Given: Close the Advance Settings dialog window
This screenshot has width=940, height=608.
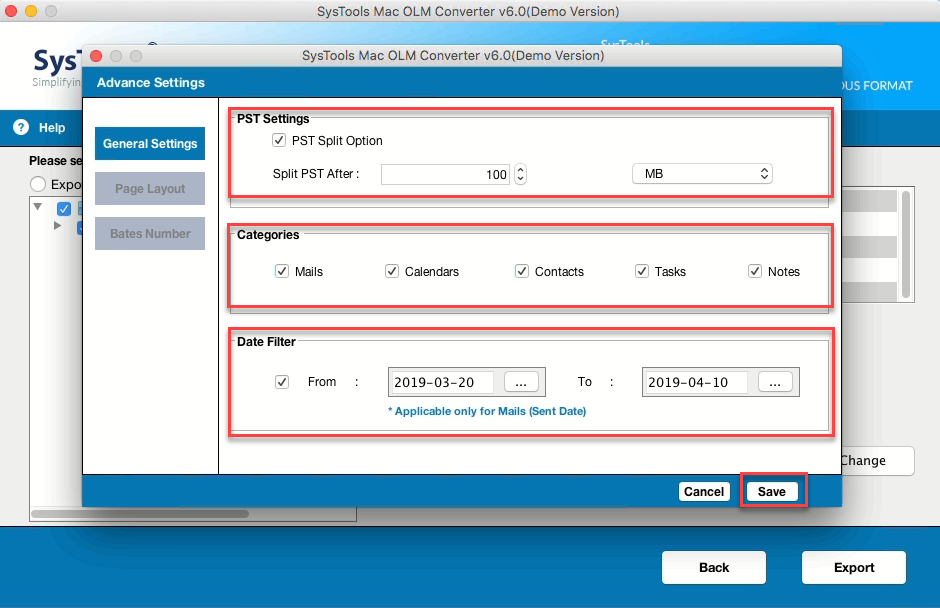Looking at the screenshot, I should point(96,56).
